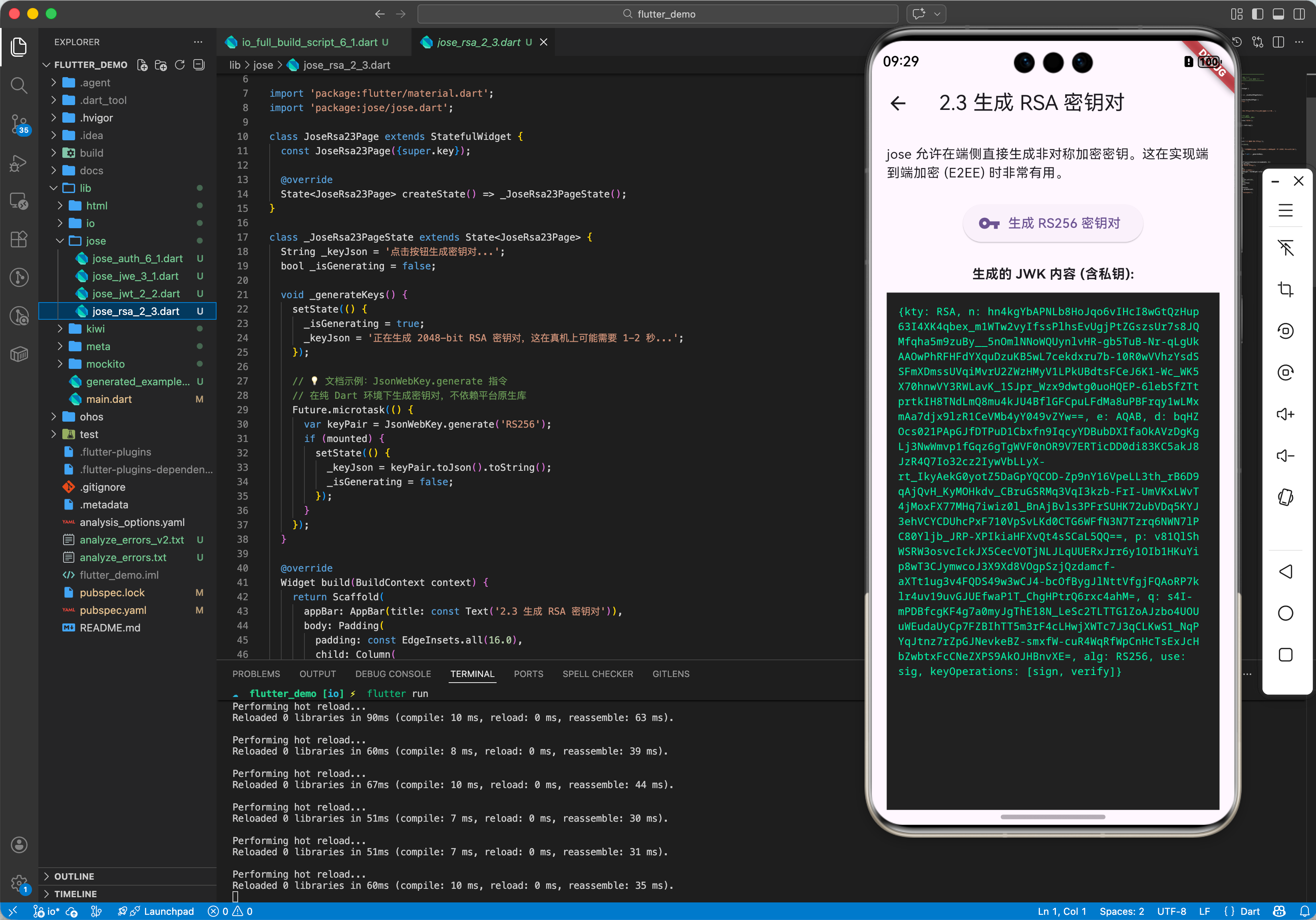Click the New File icon in explorer

[142, 65]
